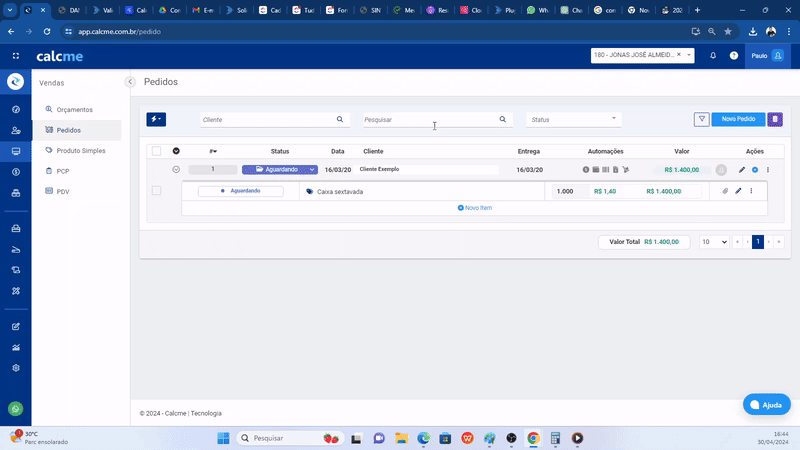Image resolution: width=800 pixels, height=450 pixels.
Task: Click the purple trash delete button
Action: (775, 119)
